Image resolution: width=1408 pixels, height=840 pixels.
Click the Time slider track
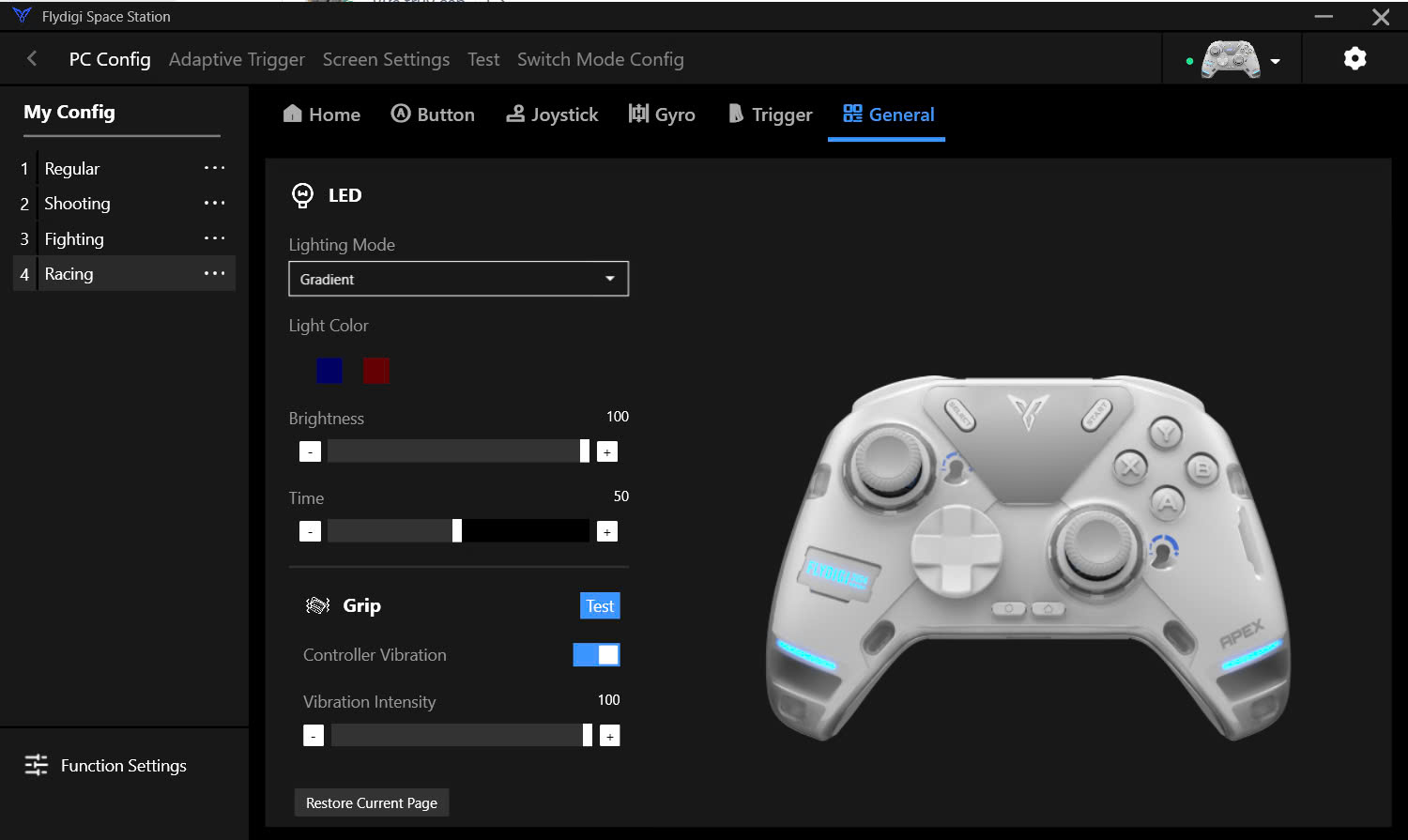pos(458,531)
